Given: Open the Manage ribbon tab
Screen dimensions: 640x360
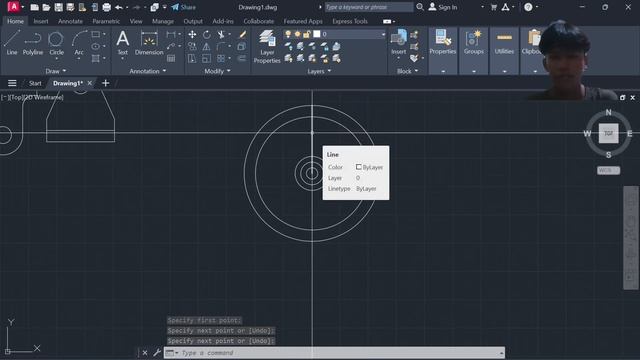Looking at the screenshot, I should [163, 21].
